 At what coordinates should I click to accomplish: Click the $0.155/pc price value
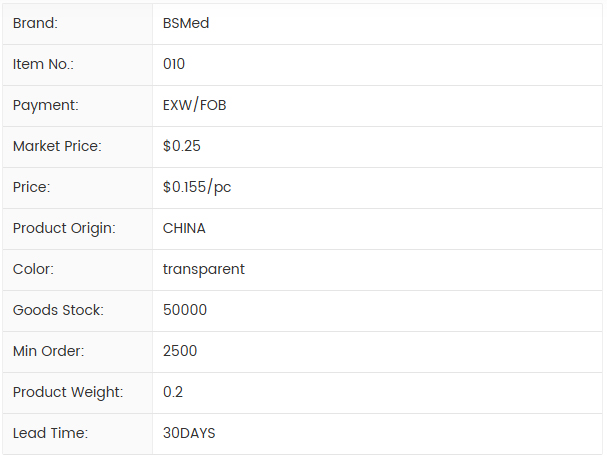(197, 187)
